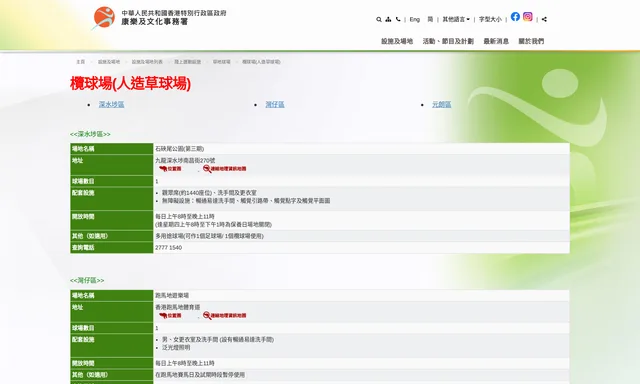
Task: Click 陸上運動設施 breadcrumb link
Action: tap(188, 62)
